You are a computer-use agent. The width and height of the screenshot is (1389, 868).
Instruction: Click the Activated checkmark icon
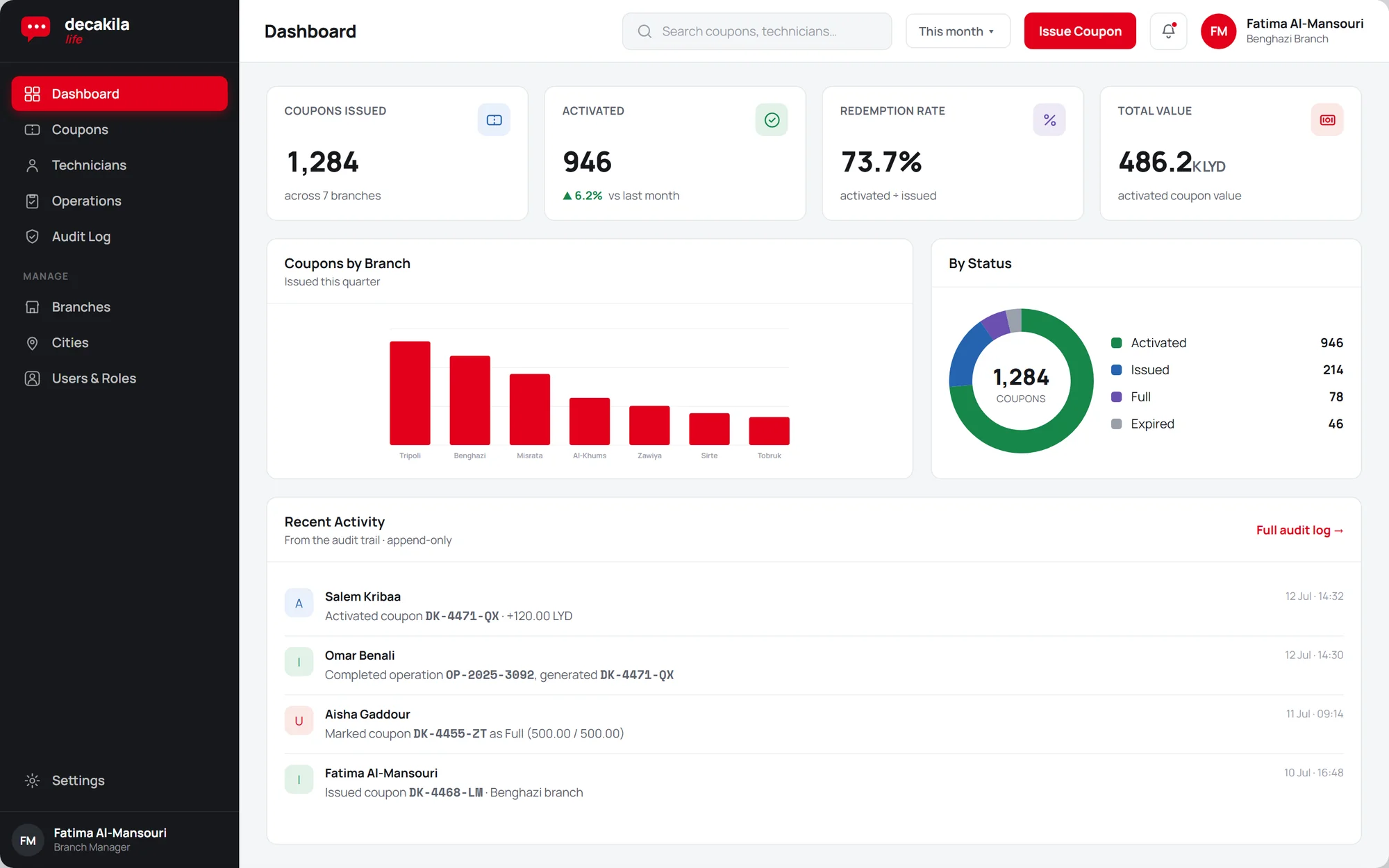(772, 120)
